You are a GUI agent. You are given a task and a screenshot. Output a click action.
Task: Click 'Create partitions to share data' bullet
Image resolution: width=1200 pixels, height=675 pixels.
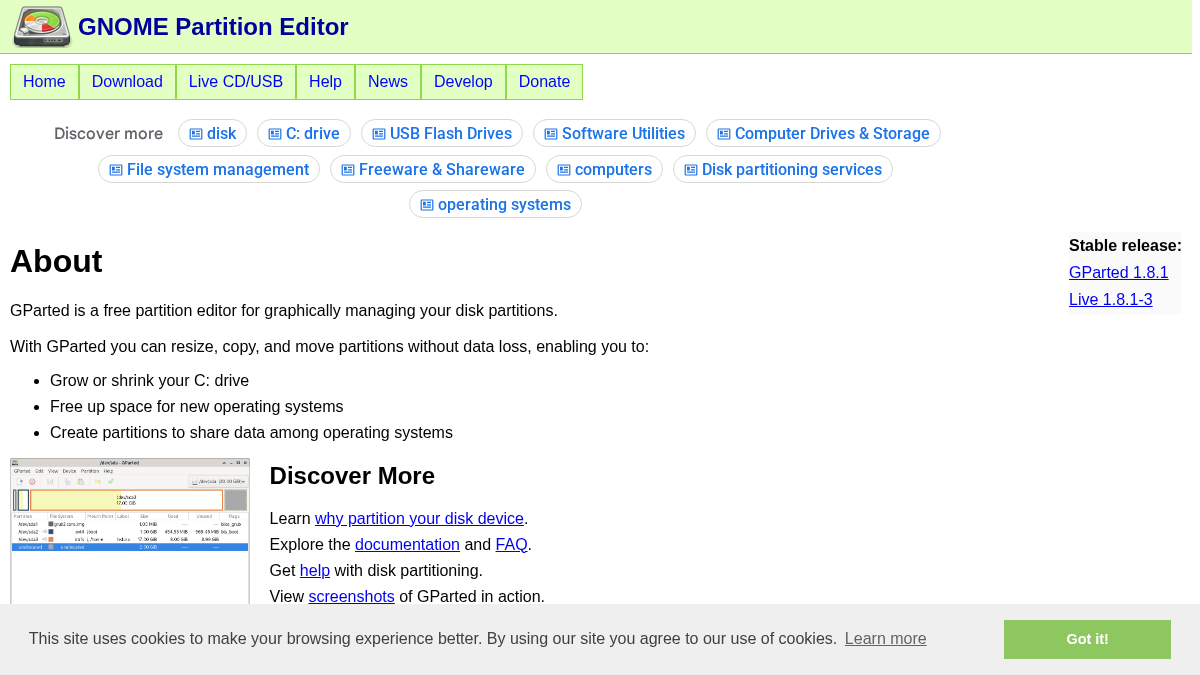point(251,433)
